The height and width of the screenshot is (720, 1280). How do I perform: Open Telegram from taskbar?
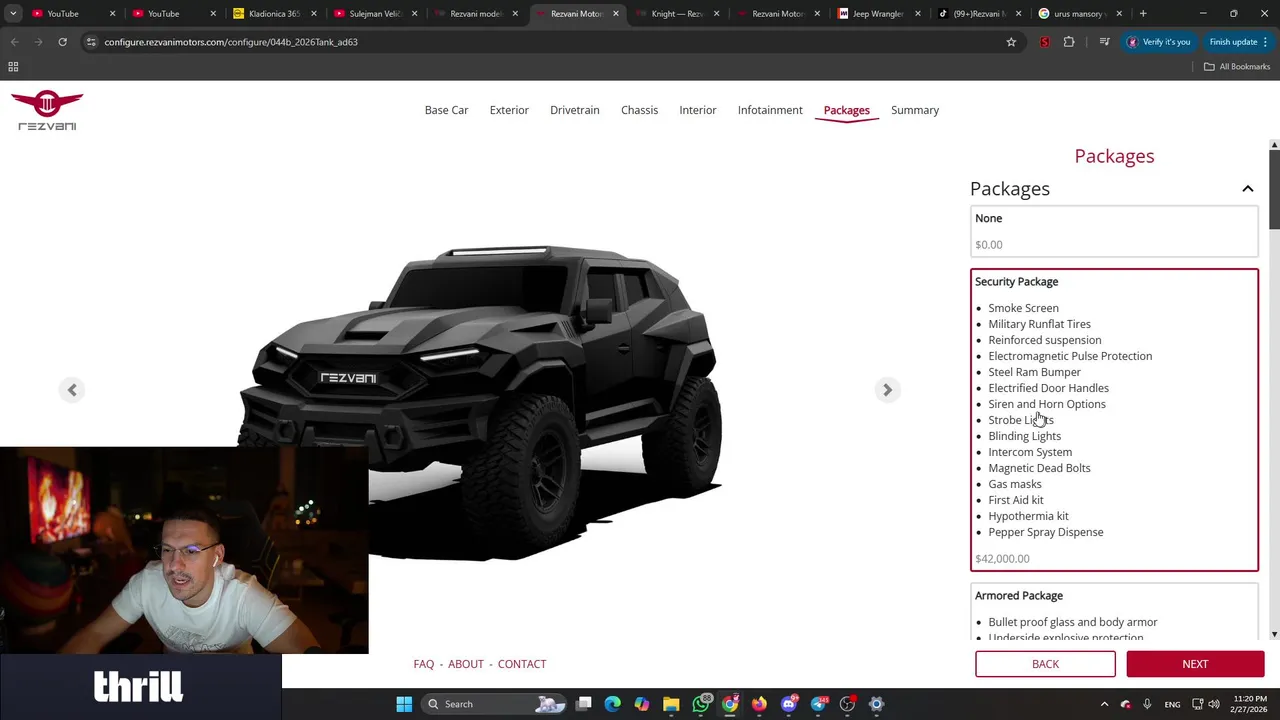pyautogui.click(x=819, y=704)
